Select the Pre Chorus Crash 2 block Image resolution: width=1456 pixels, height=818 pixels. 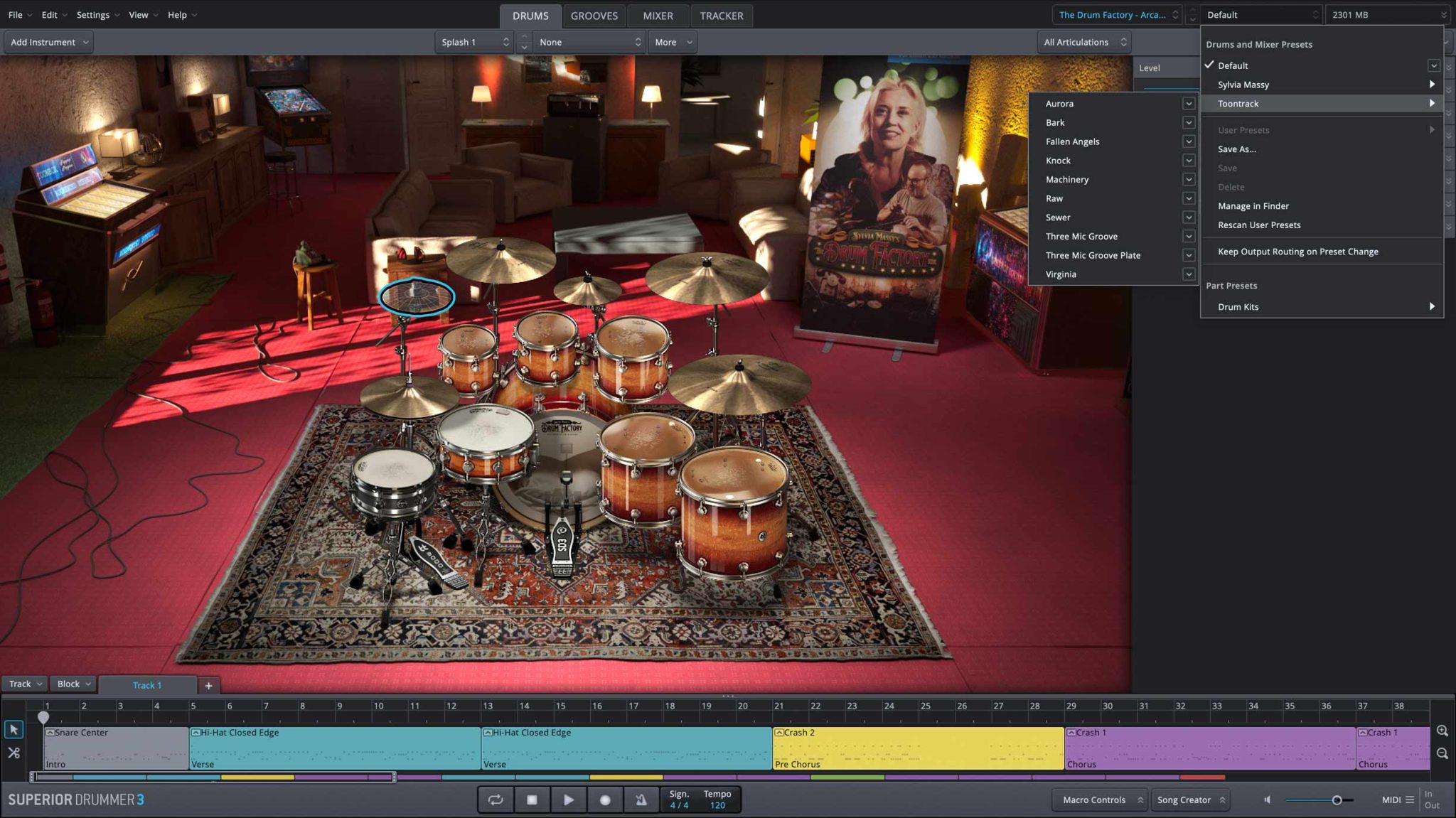click(x=917, y=748)
